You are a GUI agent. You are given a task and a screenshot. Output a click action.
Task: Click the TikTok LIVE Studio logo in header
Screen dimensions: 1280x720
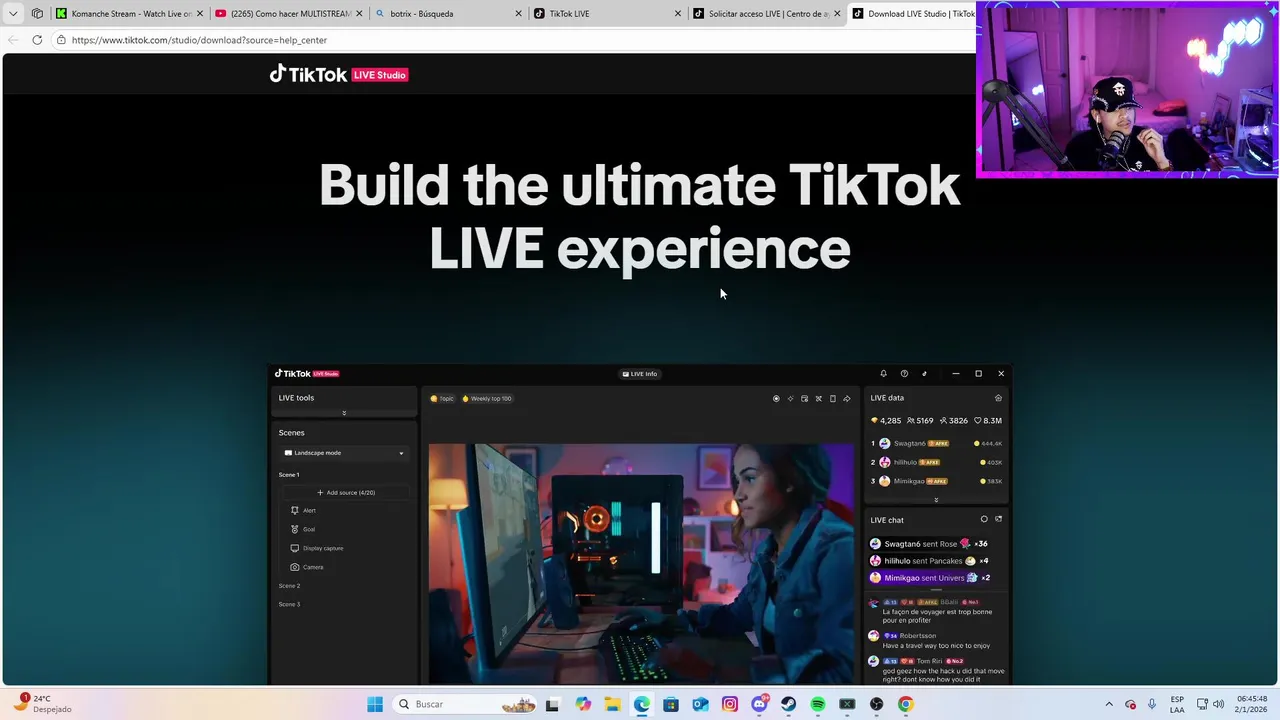(338, 74)
